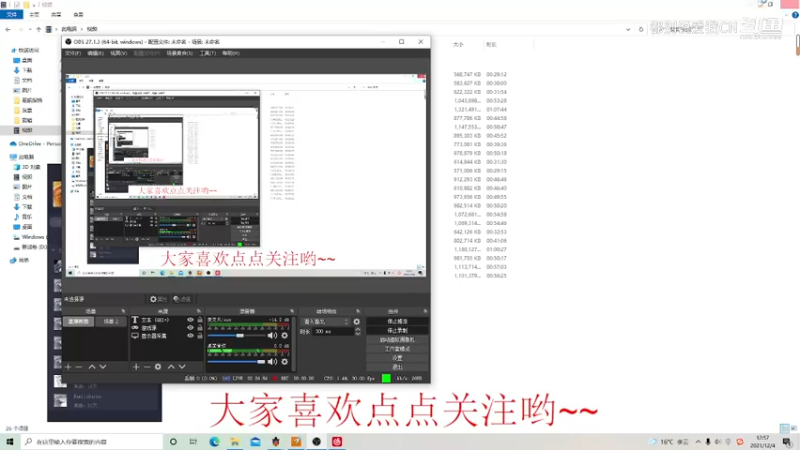Viewport: 800px width, 450px height.
Task: Open Task View from the taskbar
Action: tap(193, 442)
